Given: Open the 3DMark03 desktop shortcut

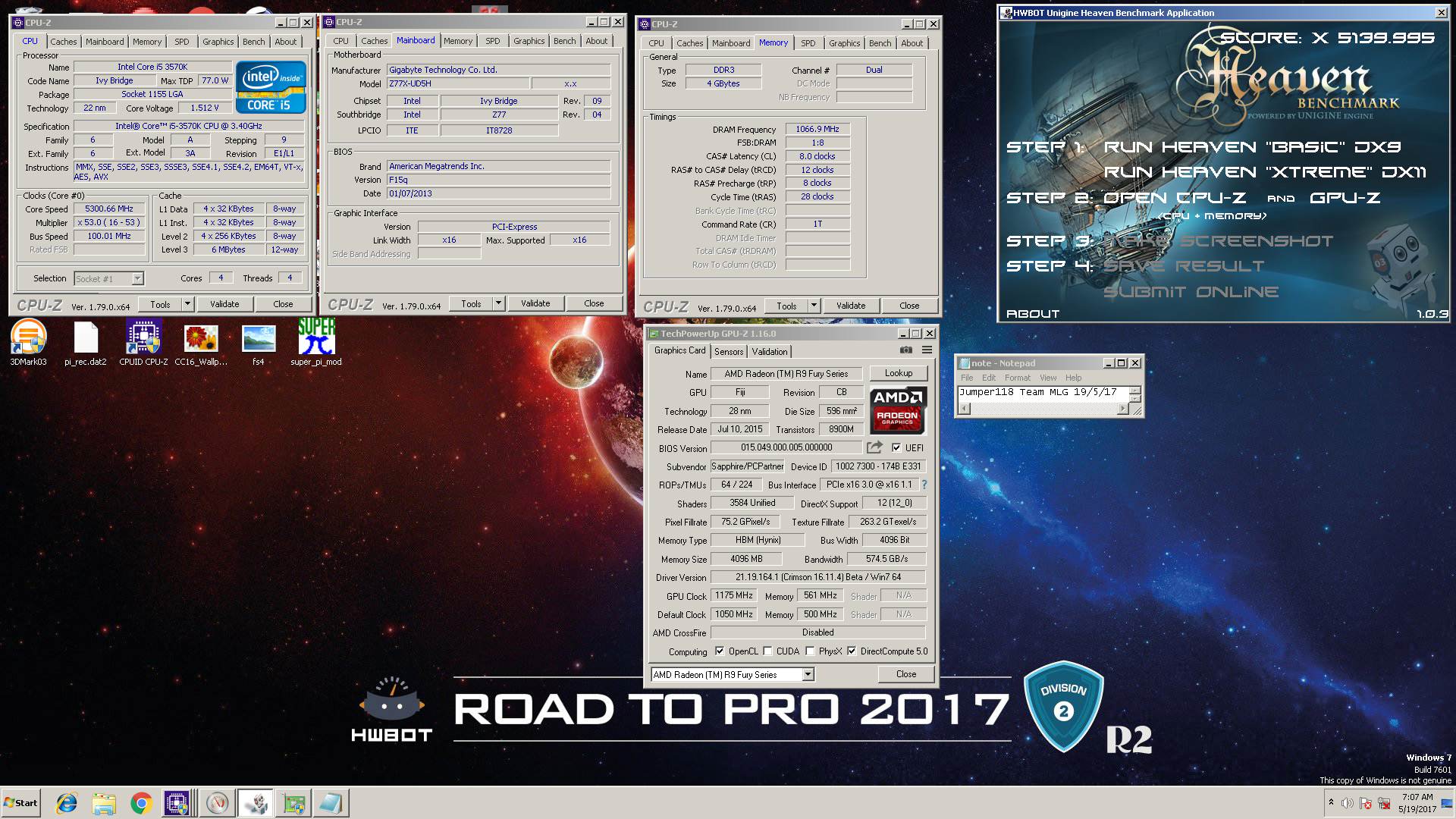Looking at the screenshot, I should pyautogui.click(x=29, y=343).
